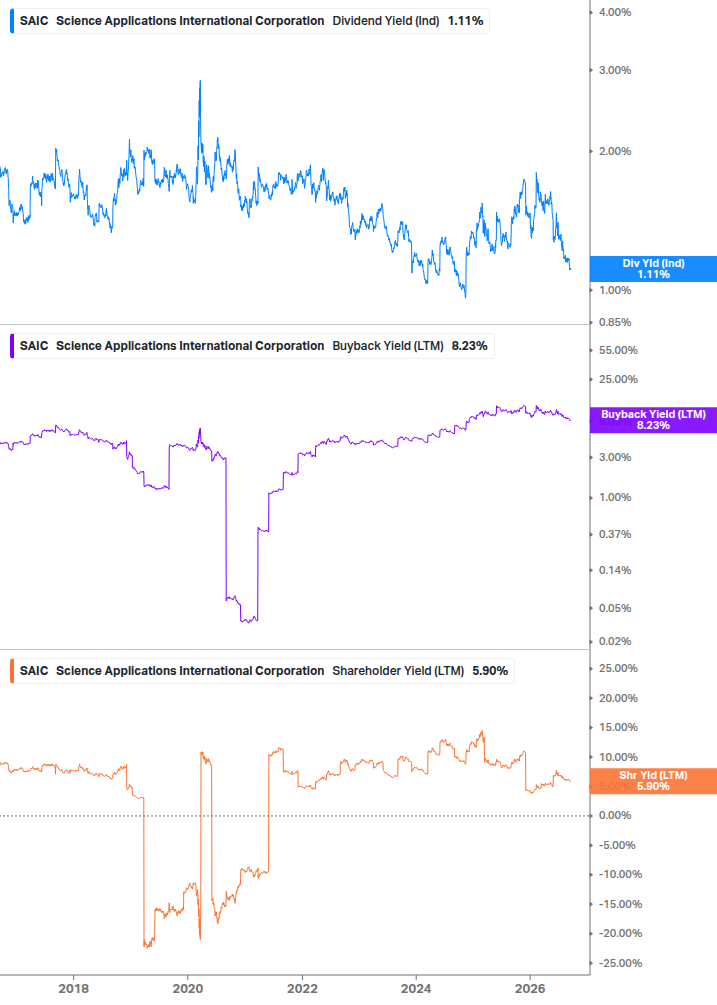Click the 2.00% dividend yield axis label
This screenshot has width=717, height=1005.
615,151
